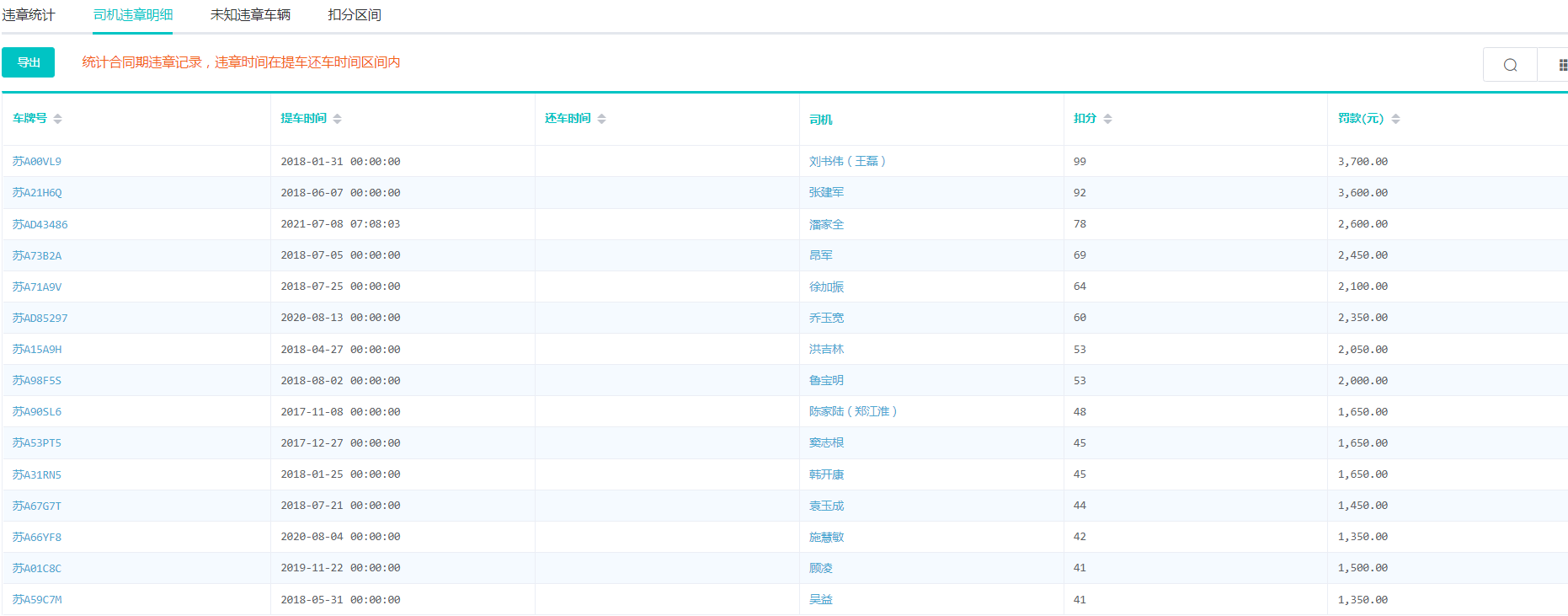Open plate link 苏A90SL6
Screen dimensions: 1568x616
click(x=37, y=411)
